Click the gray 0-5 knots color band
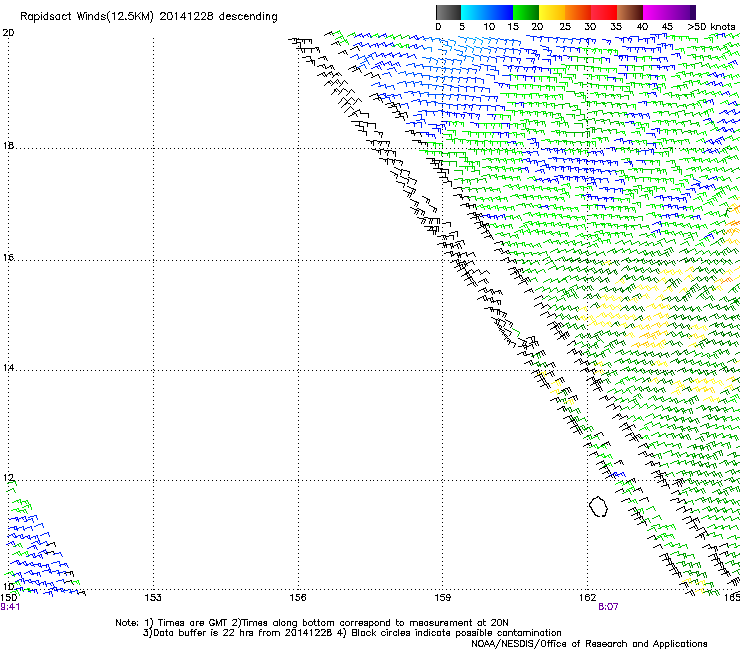Screen dimensions: 740x650 448,12
